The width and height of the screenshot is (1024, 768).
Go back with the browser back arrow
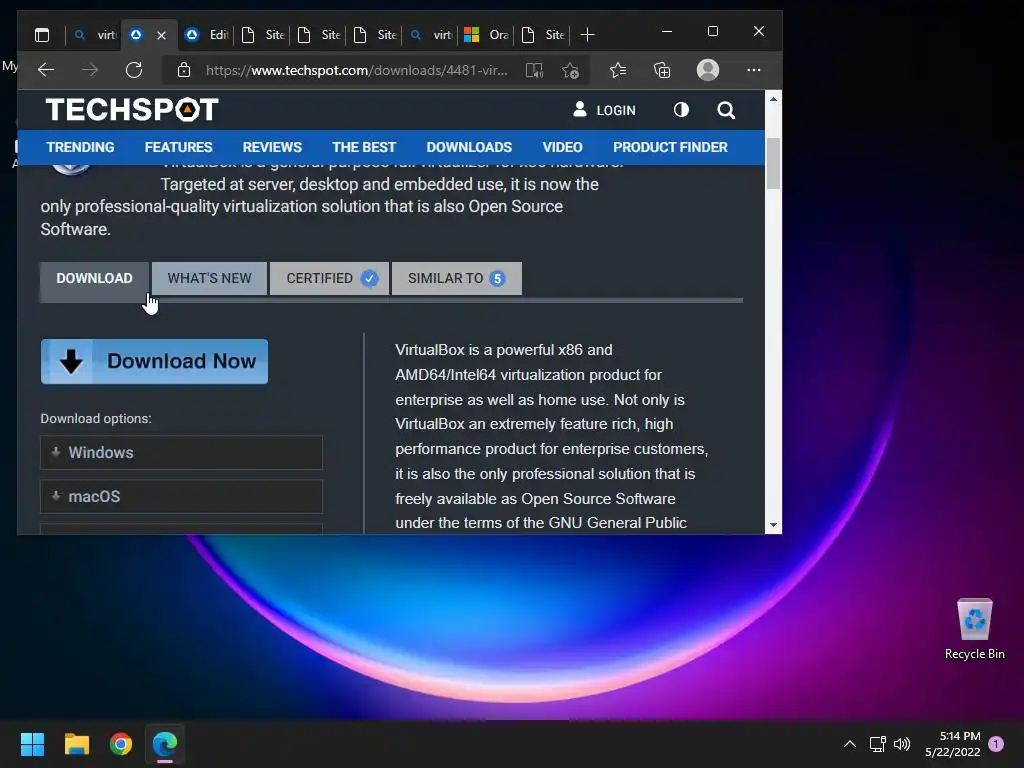(46, 70)
